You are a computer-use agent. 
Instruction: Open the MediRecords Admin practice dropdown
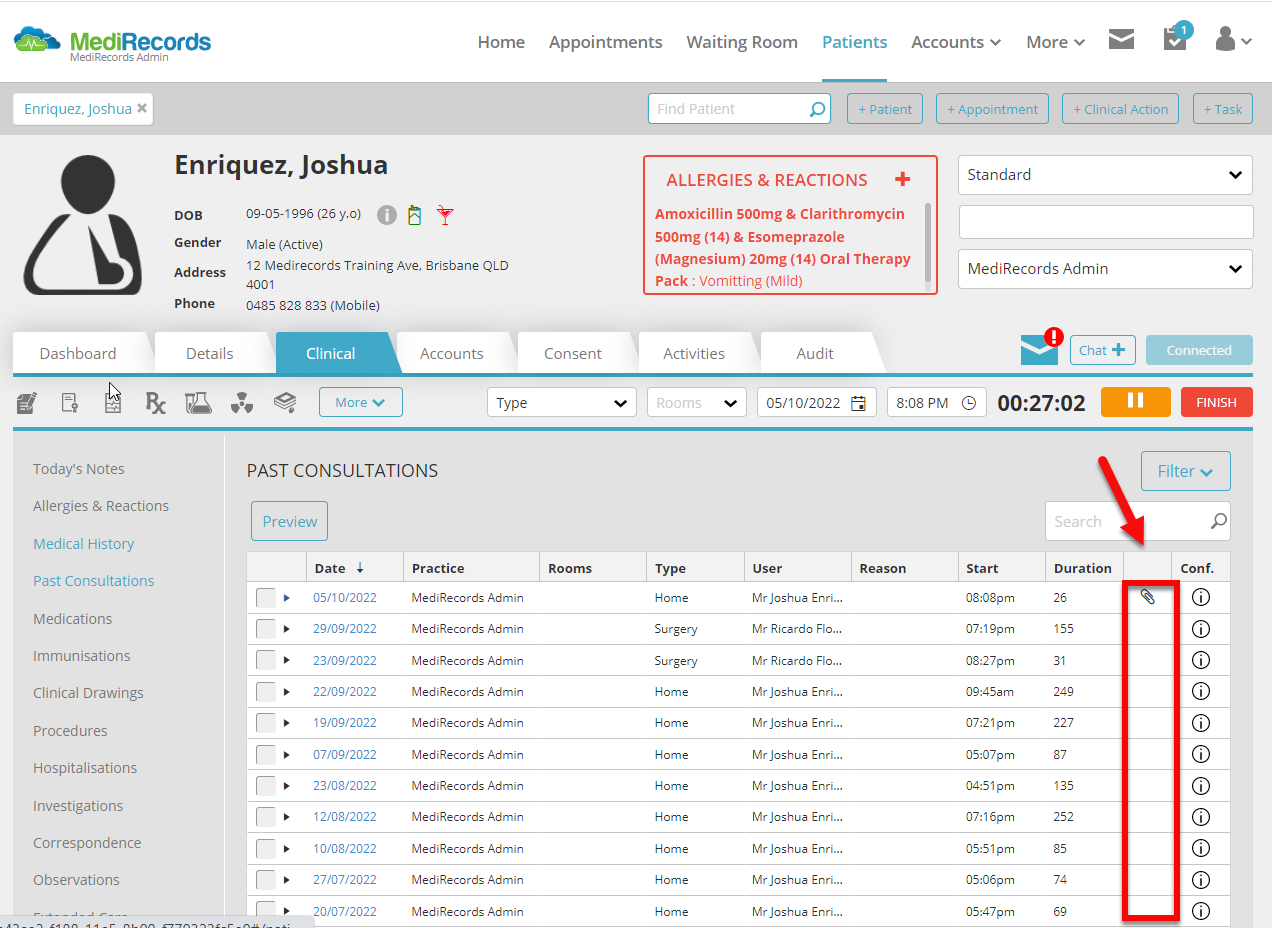click(1105, 269)
